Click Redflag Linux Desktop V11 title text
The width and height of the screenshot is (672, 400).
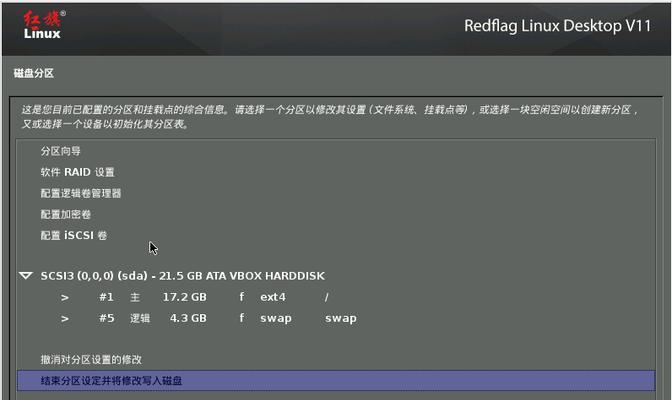pos(558,26)
